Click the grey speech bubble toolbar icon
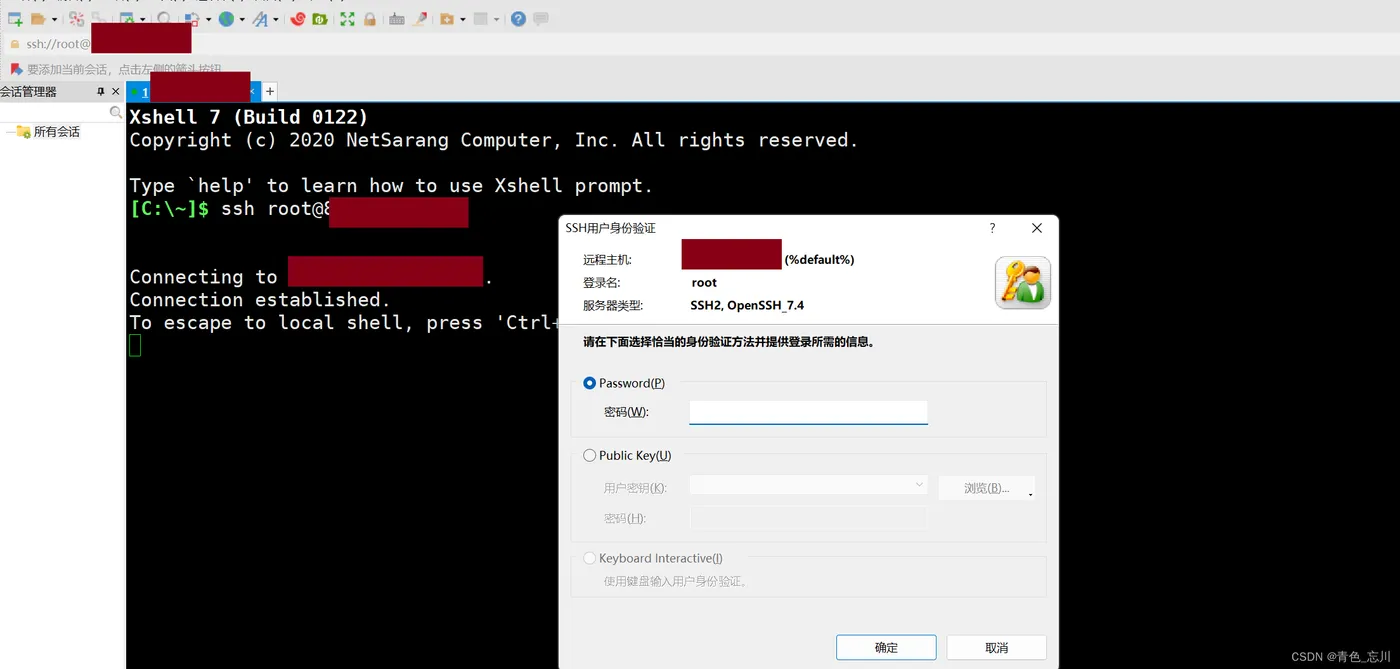The height and width of the screenshot is (669, 1400). pos(541,19)
